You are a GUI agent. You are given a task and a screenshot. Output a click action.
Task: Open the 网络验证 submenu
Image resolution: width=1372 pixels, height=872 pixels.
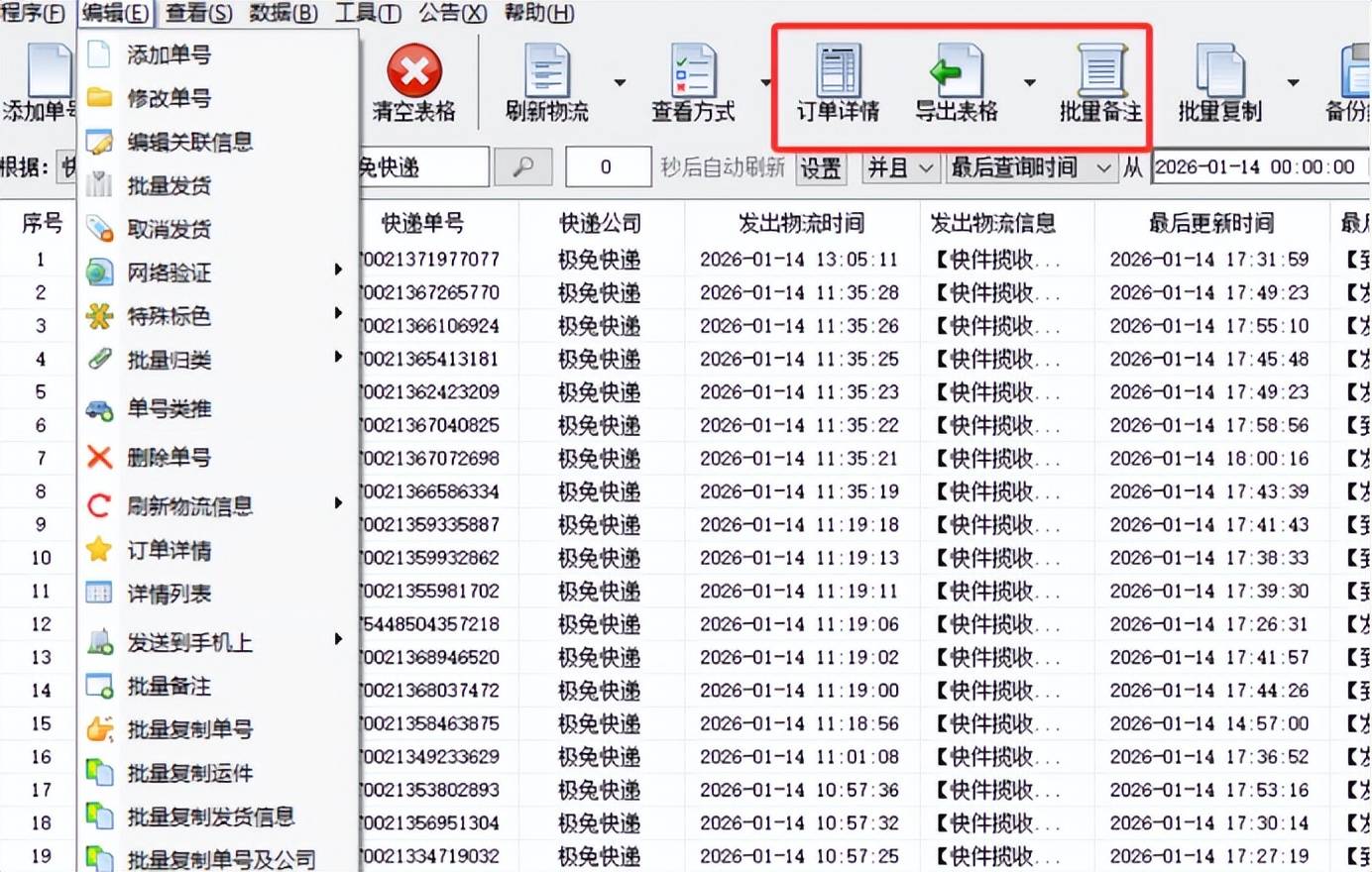coord(169,272)
